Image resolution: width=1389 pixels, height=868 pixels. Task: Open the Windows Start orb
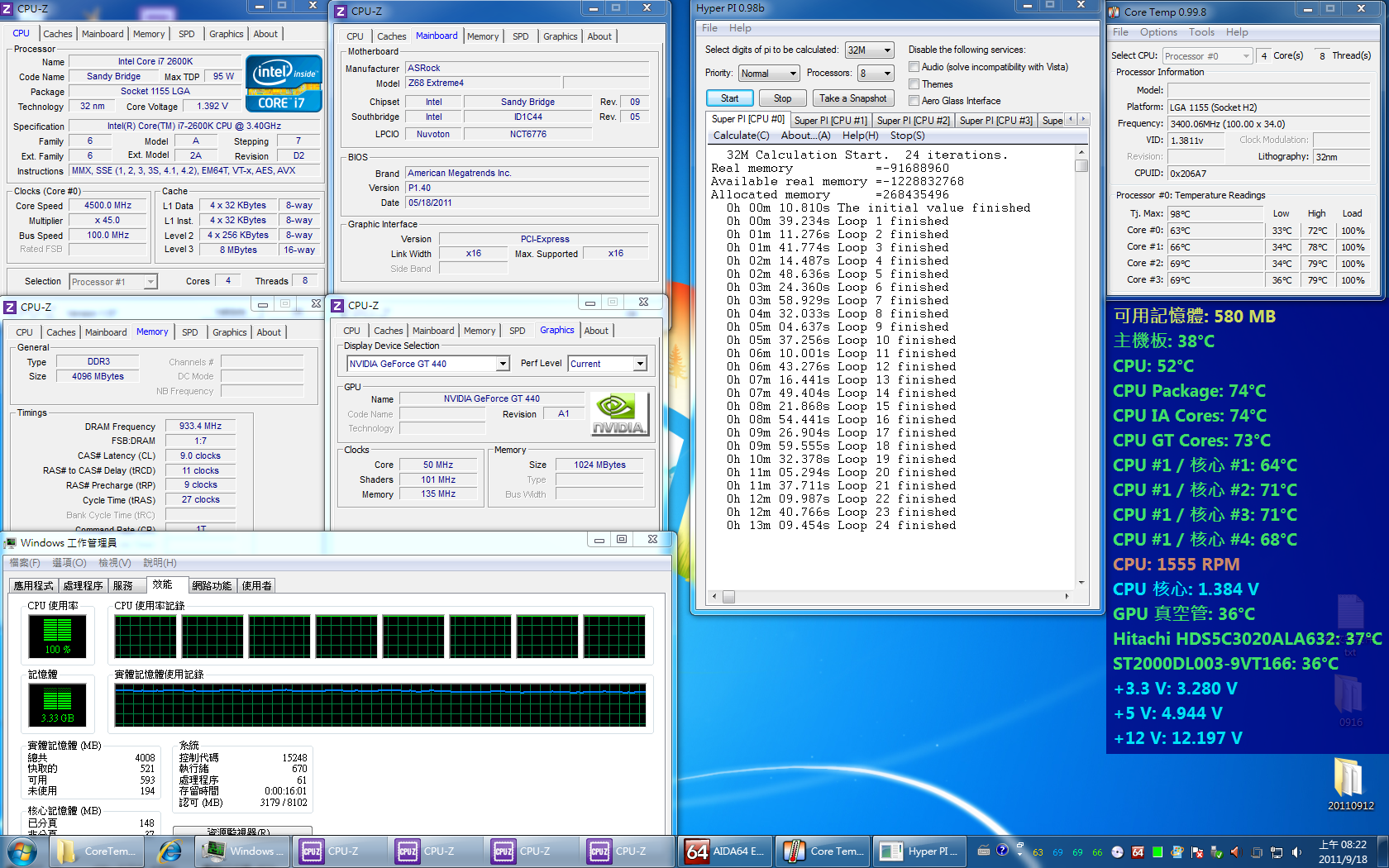22,851
